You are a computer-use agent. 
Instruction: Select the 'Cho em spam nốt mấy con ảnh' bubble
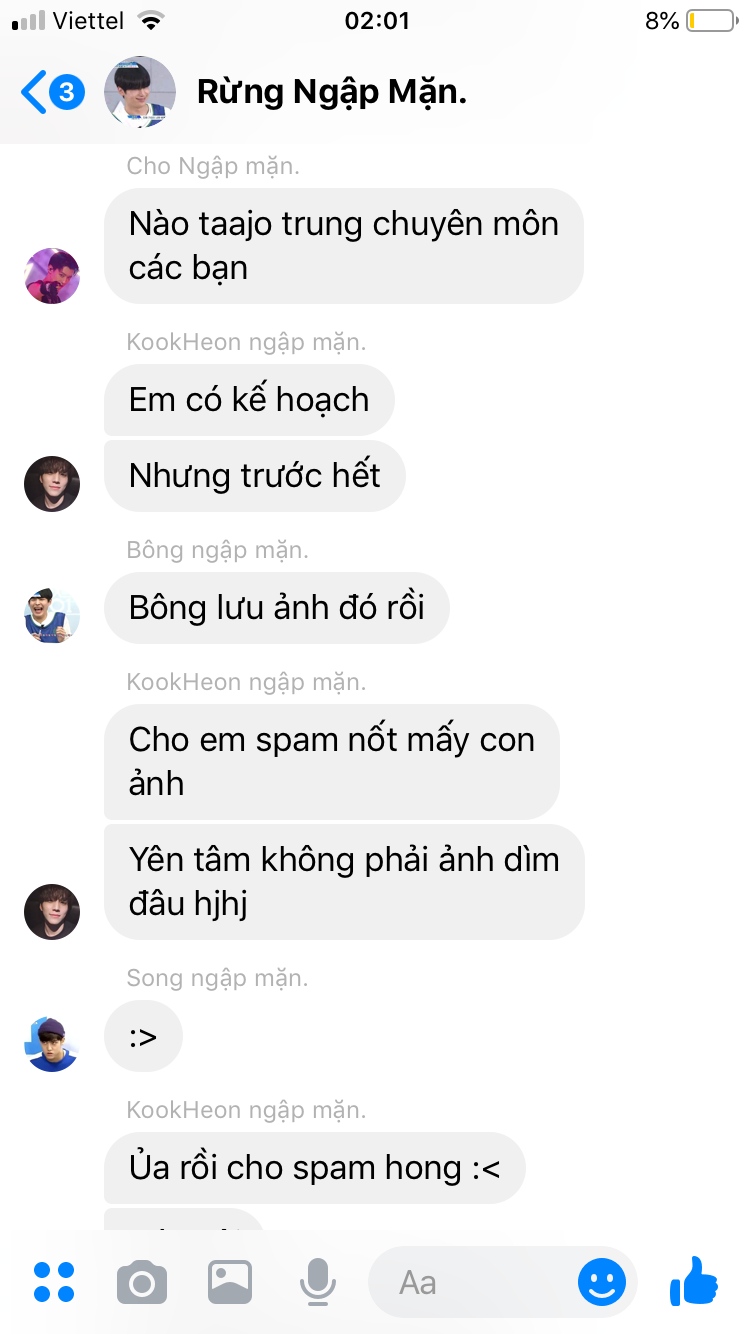click(332, 761)
